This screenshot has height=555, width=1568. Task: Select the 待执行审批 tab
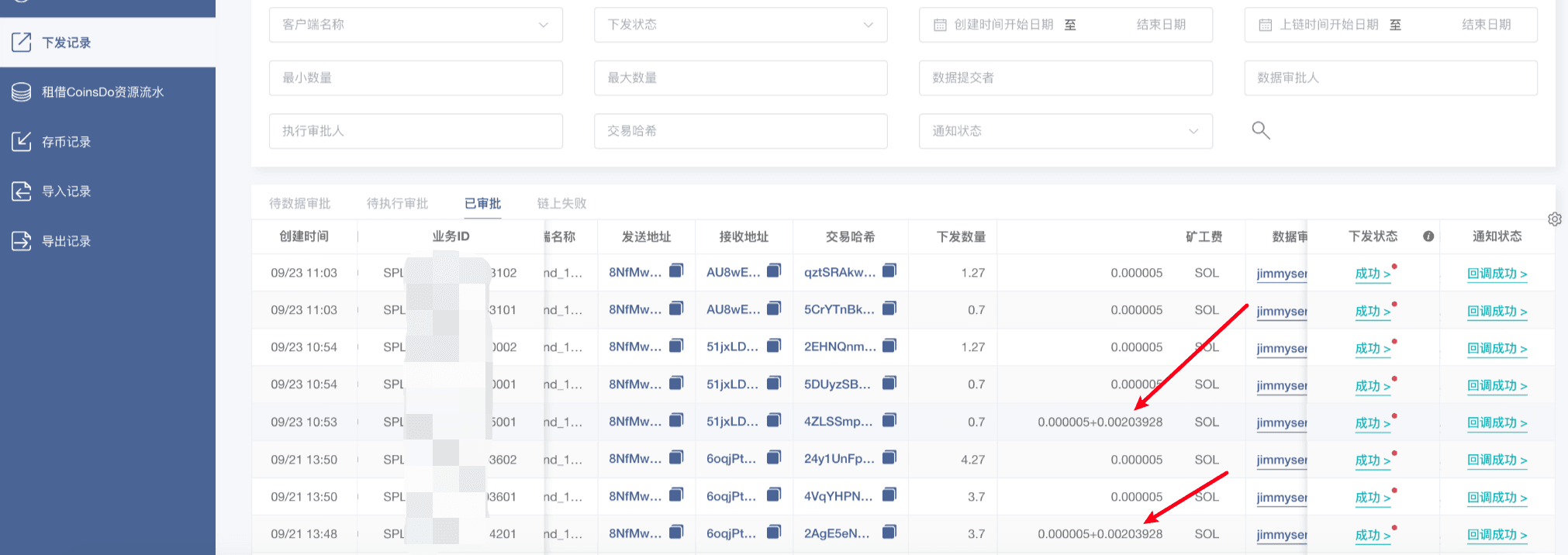pos(397,203)
